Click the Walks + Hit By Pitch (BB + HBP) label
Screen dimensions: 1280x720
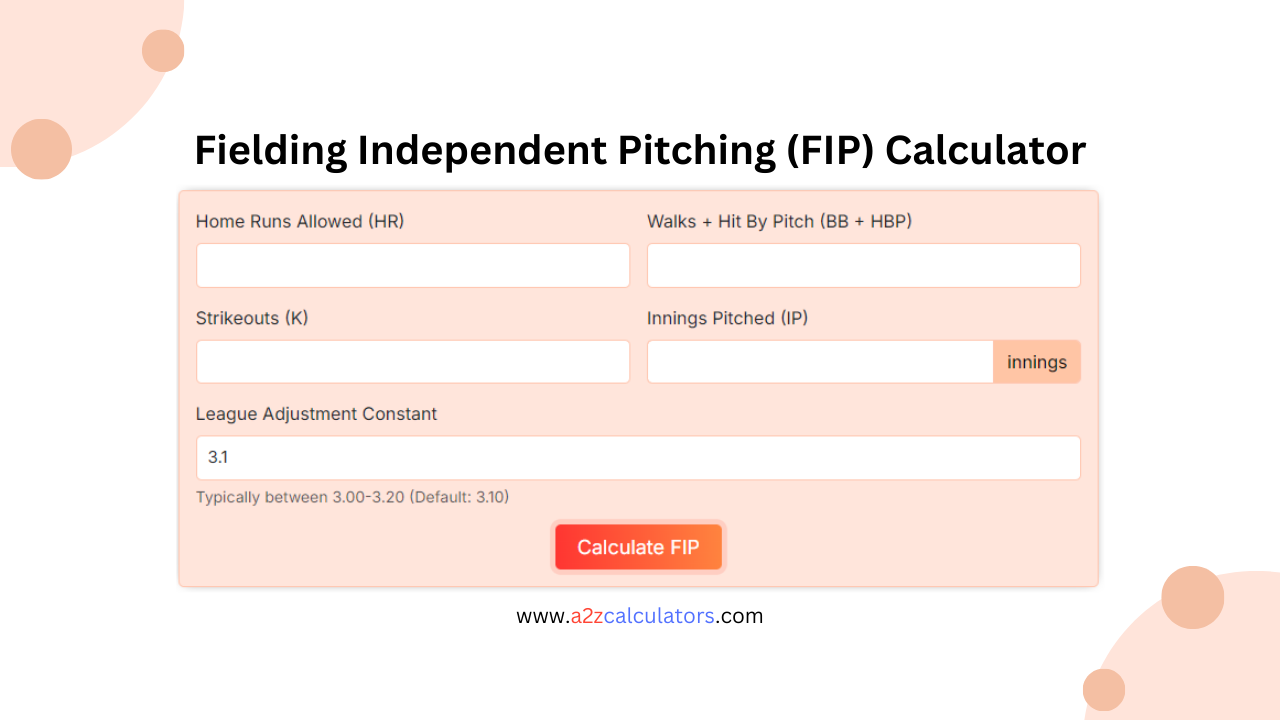point(780,221)
